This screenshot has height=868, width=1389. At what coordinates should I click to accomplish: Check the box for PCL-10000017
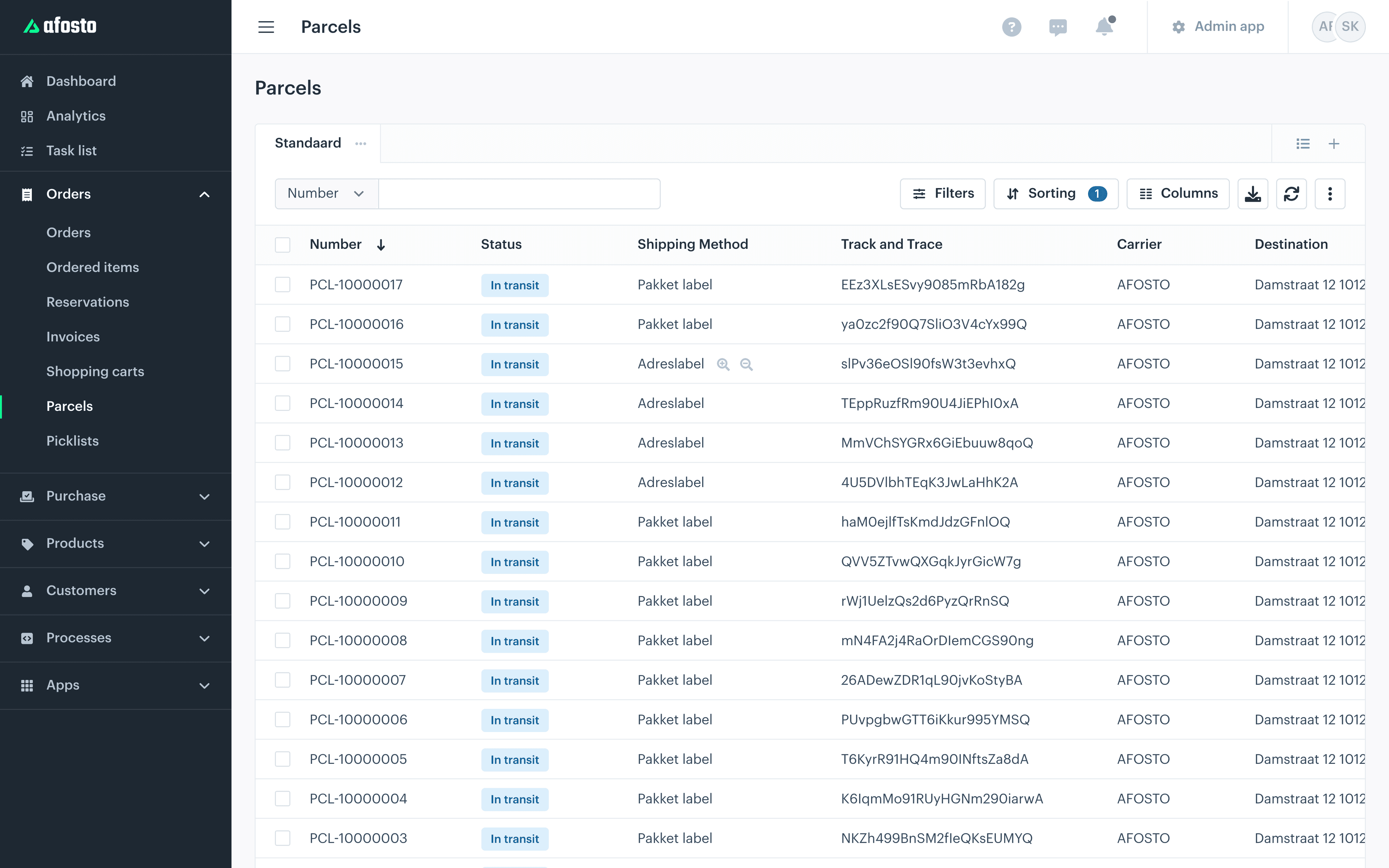pos(283,285)
